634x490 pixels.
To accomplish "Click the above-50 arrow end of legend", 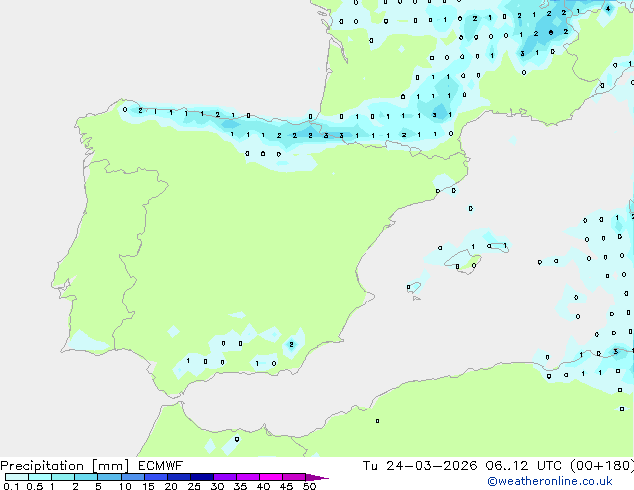I will (x=317, y=477).
